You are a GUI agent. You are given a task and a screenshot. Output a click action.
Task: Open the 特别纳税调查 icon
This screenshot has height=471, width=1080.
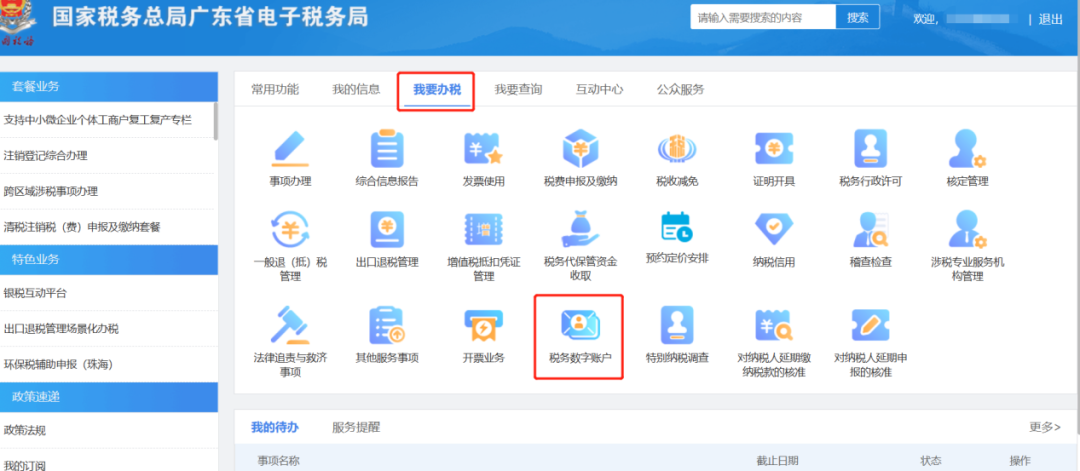coord(677,325)
